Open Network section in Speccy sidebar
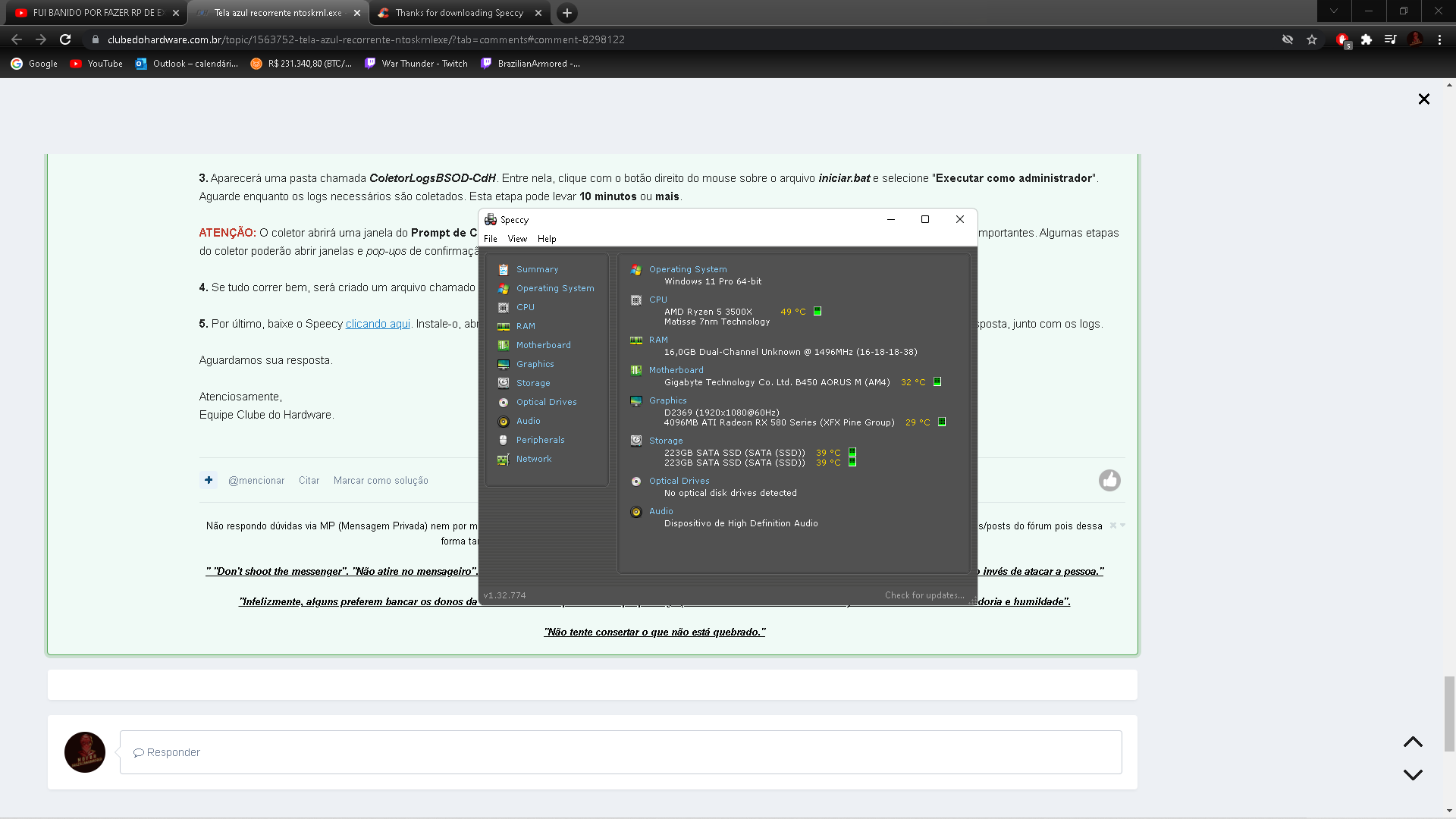 click(534, 459)
